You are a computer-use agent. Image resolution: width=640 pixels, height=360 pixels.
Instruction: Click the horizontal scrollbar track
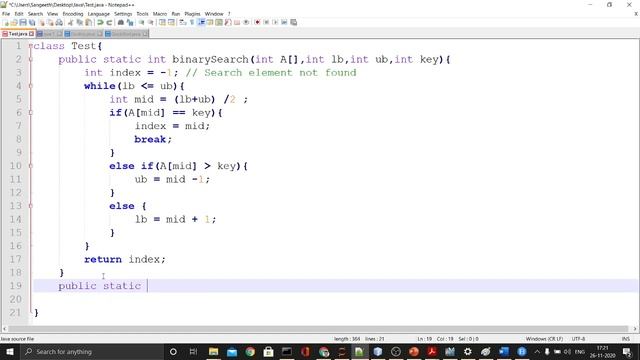pos(318,329)
